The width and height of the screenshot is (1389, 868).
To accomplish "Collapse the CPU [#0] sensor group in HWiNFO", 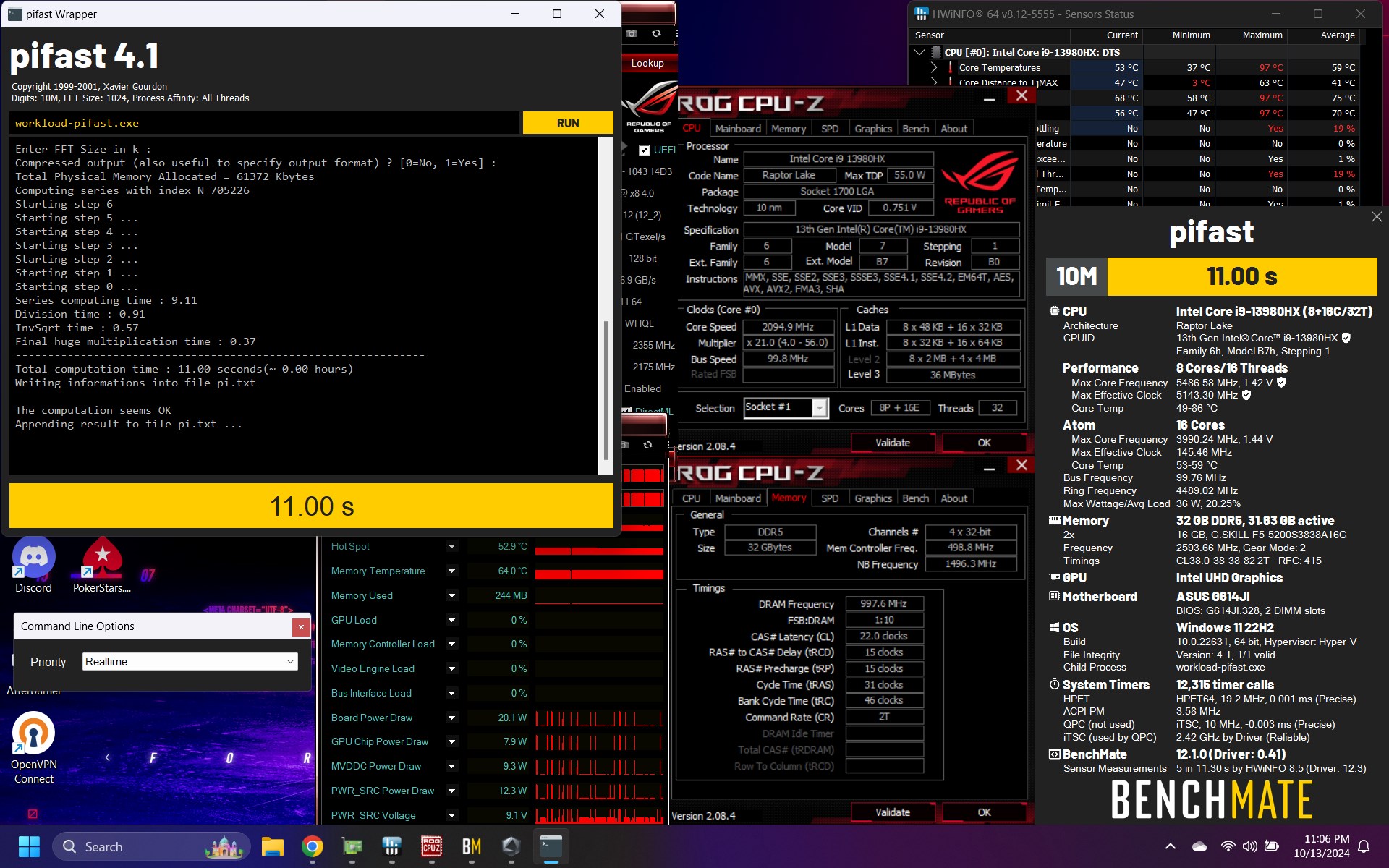I will (919, 52).
